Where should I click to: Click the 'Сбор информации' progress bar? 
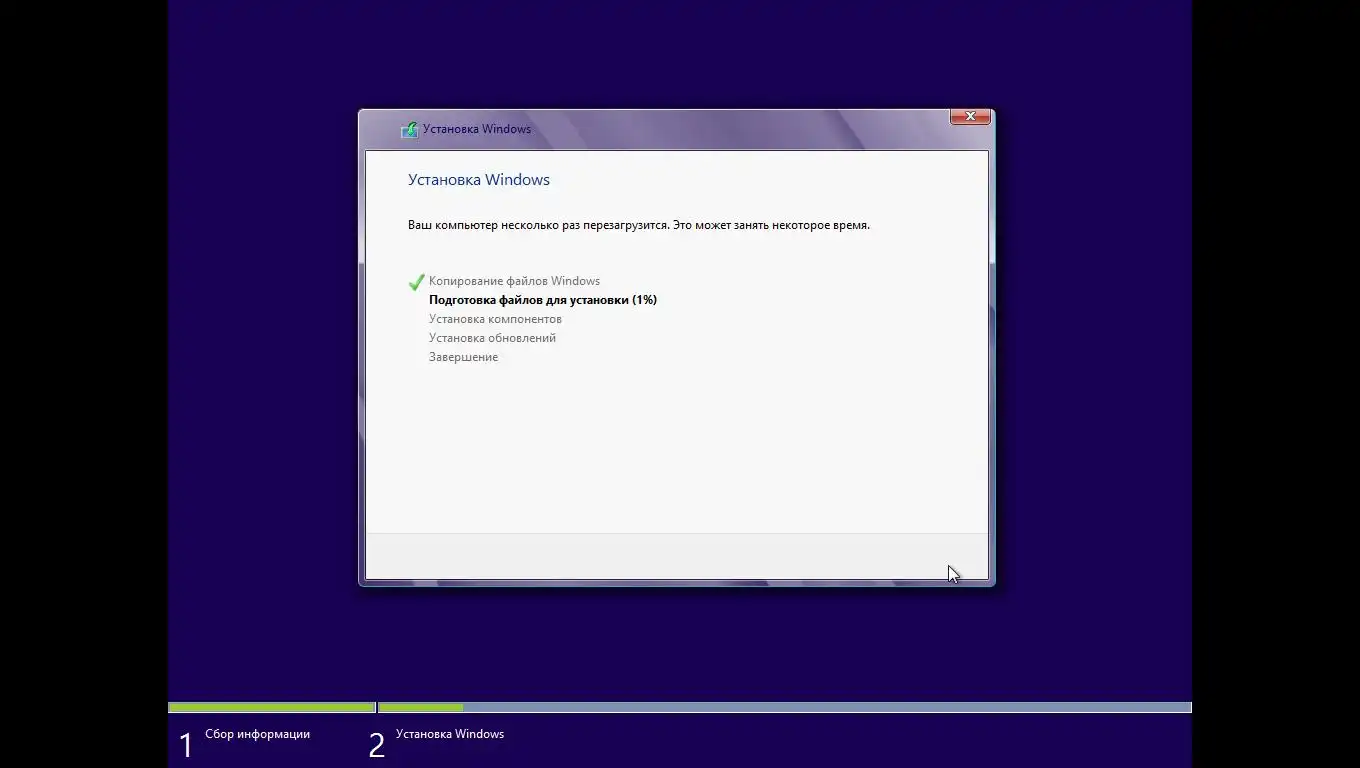coord(272,708)
